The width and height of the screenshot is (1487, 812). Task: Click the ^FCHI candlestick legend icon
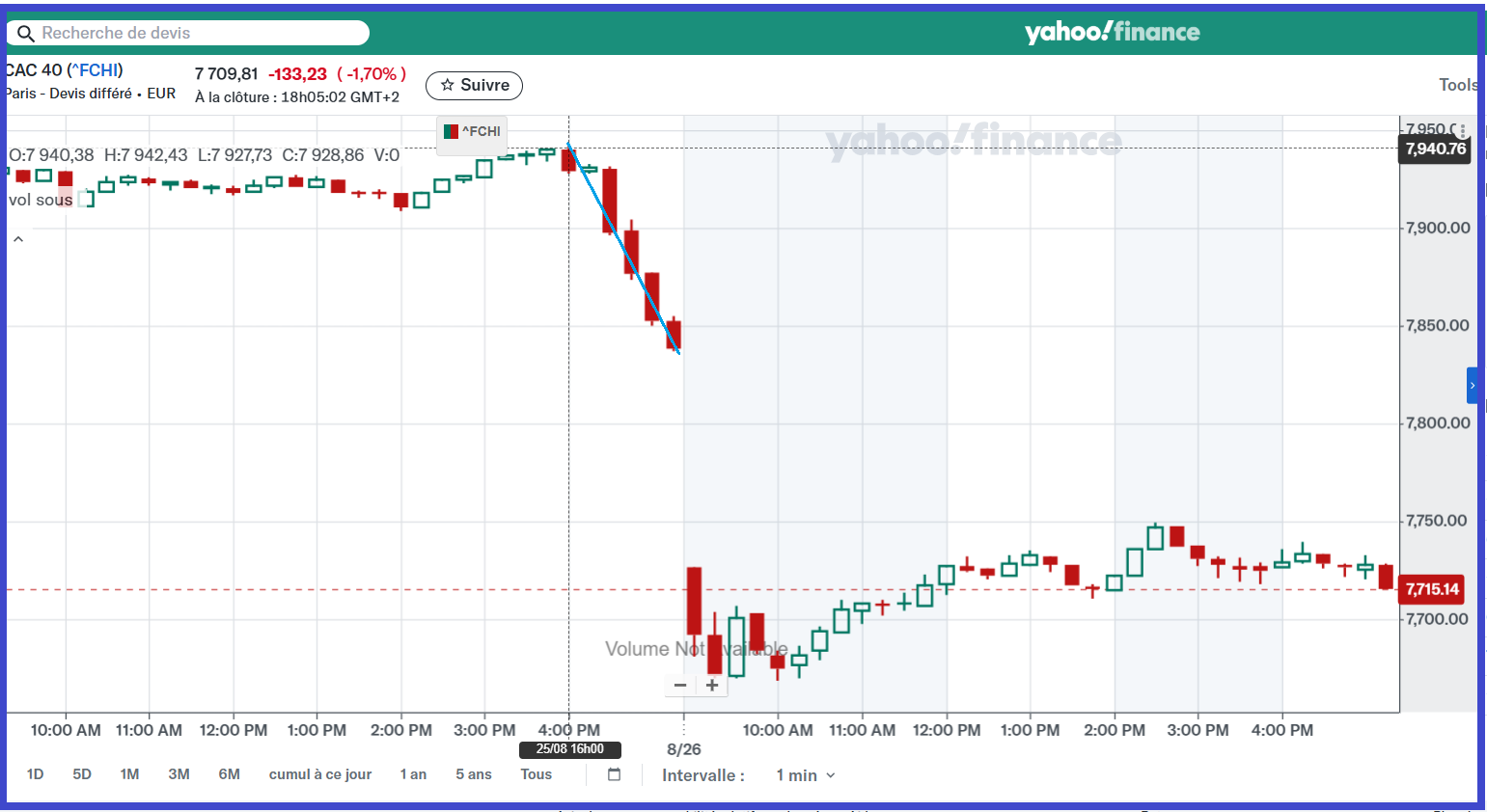click(451, 132)
